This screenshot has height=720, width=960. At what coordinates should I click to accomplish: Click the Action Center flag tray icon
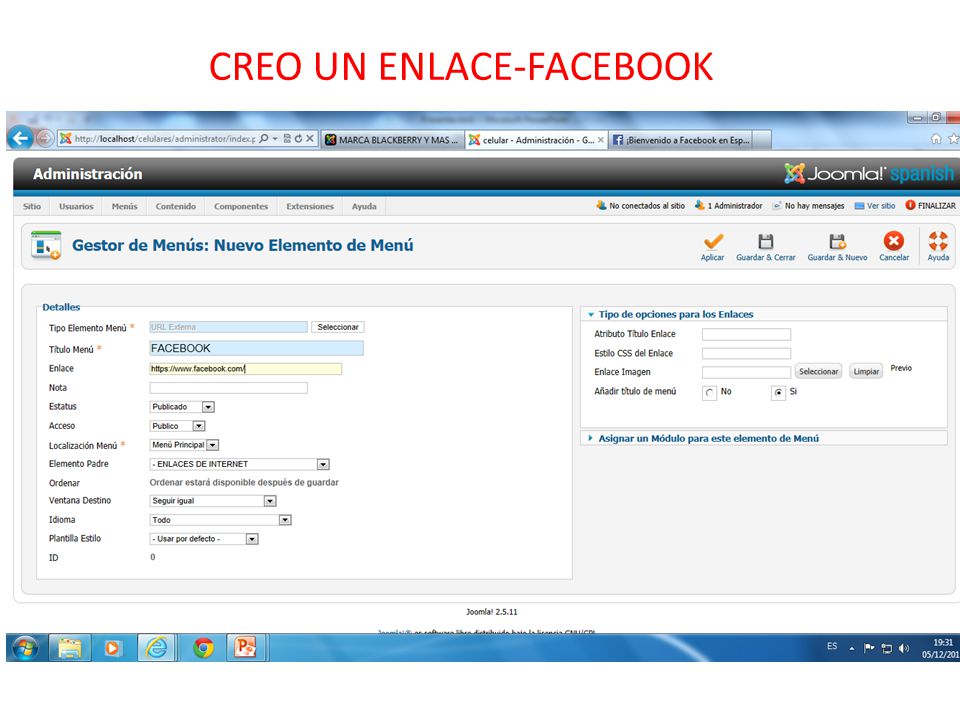[x=869, y=648]
